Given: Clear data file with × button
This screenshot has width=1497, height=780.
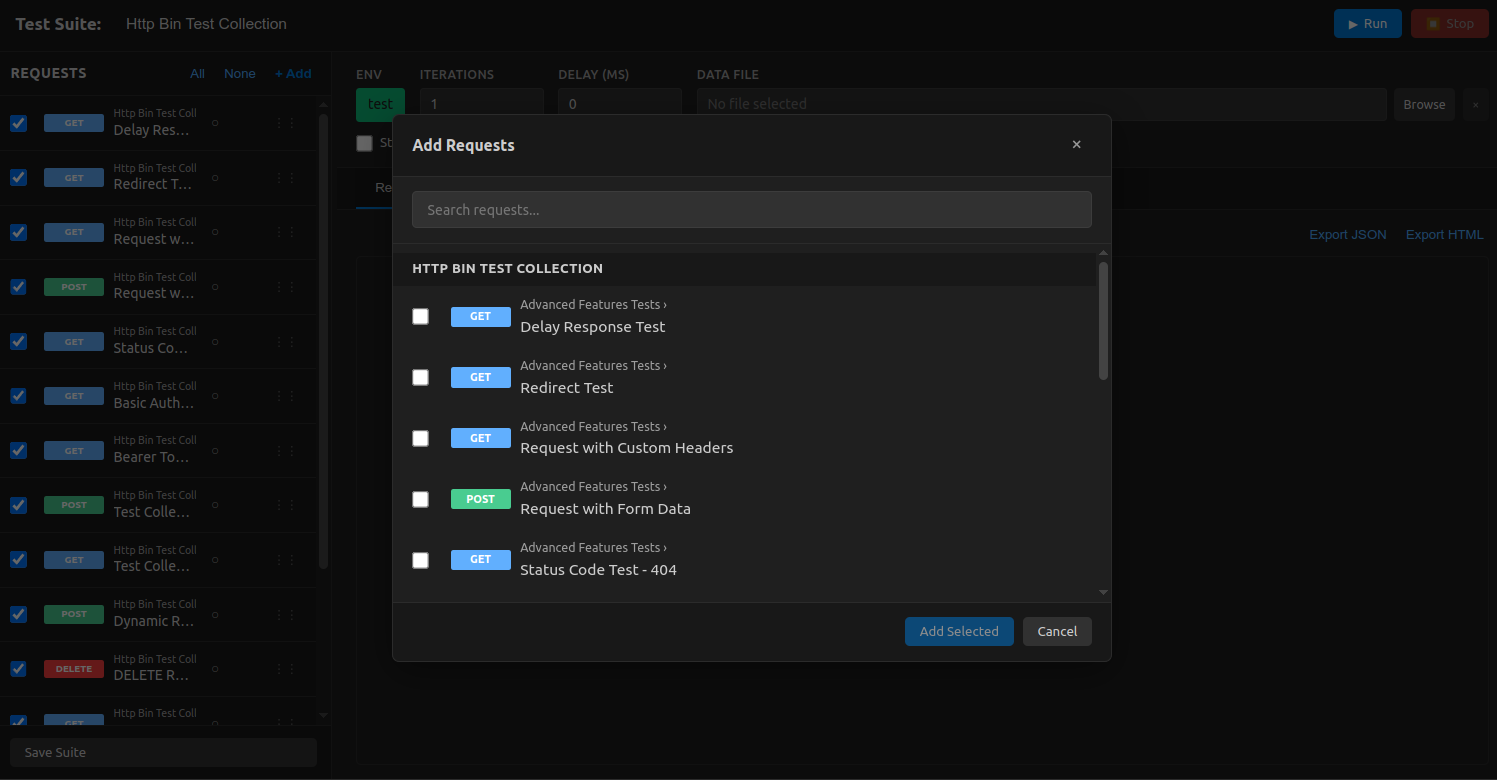Looking at the screenshot, I should coord(1475,104).
